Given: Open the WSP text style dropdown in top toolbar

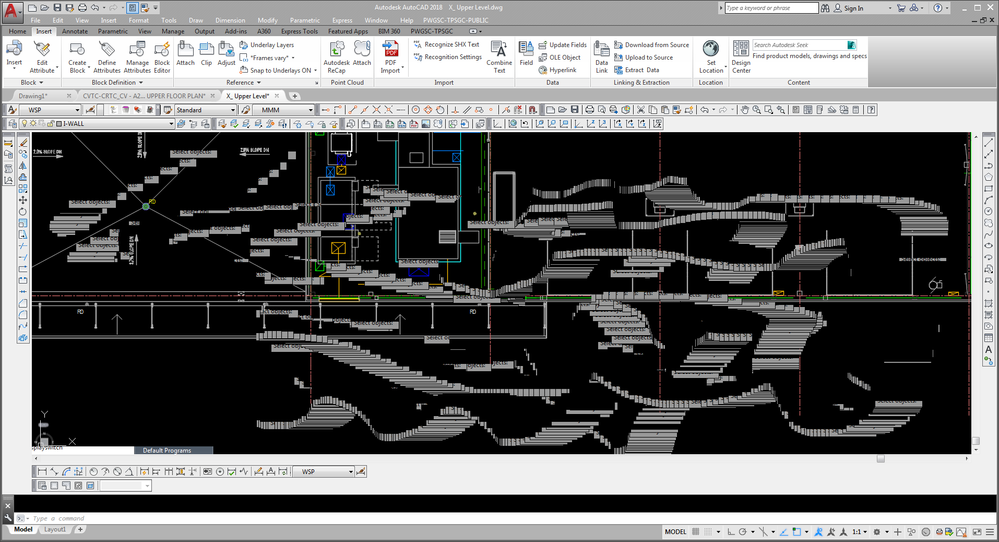Looking at the screenshot, I should (77, 110).
